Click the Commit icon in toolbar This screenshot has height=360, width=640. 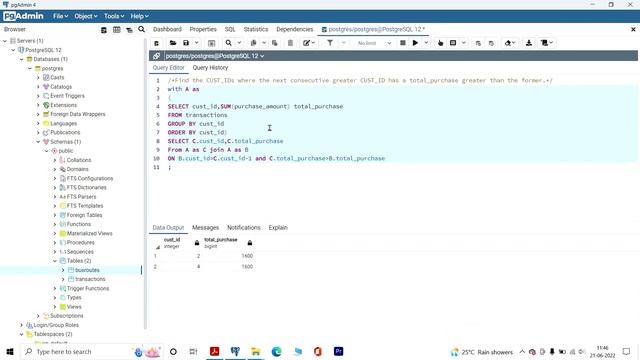pos(478,43)
